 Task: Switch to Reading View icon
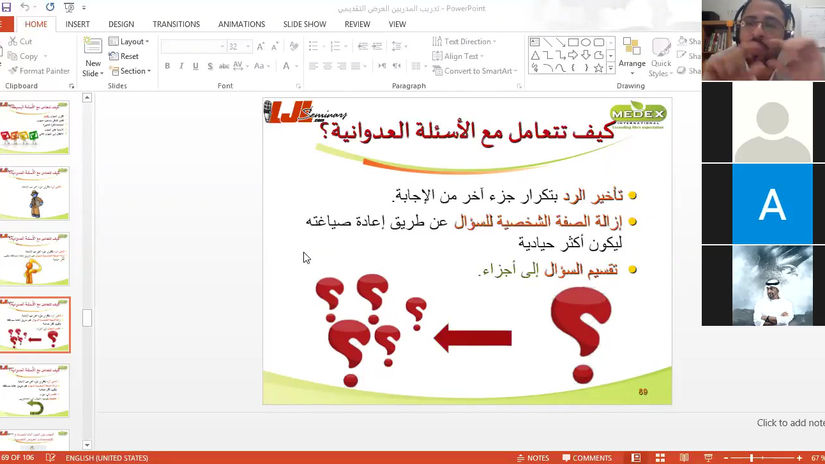684,458
